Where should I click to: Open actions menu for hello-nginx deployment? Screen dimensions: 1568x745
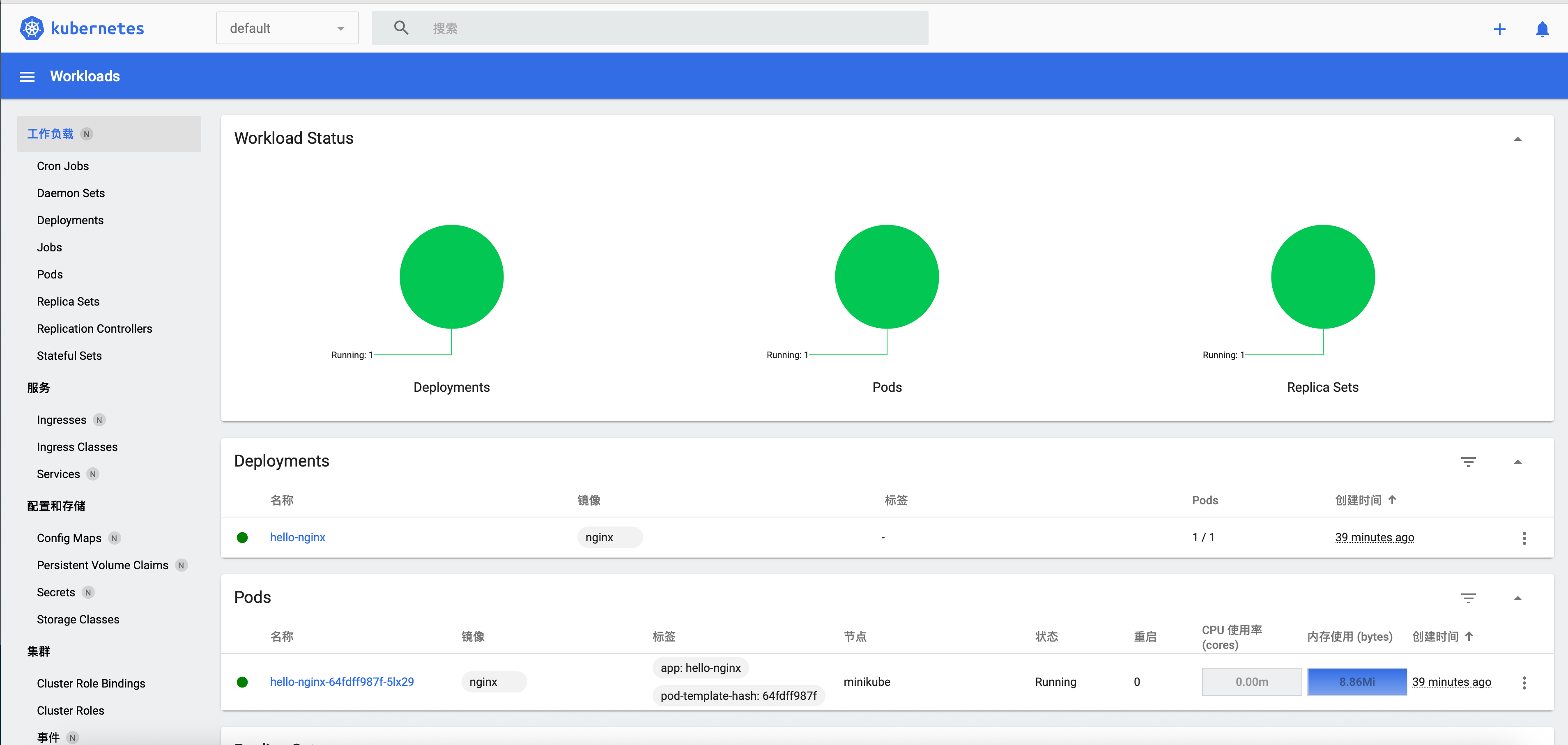point(1524,538)
